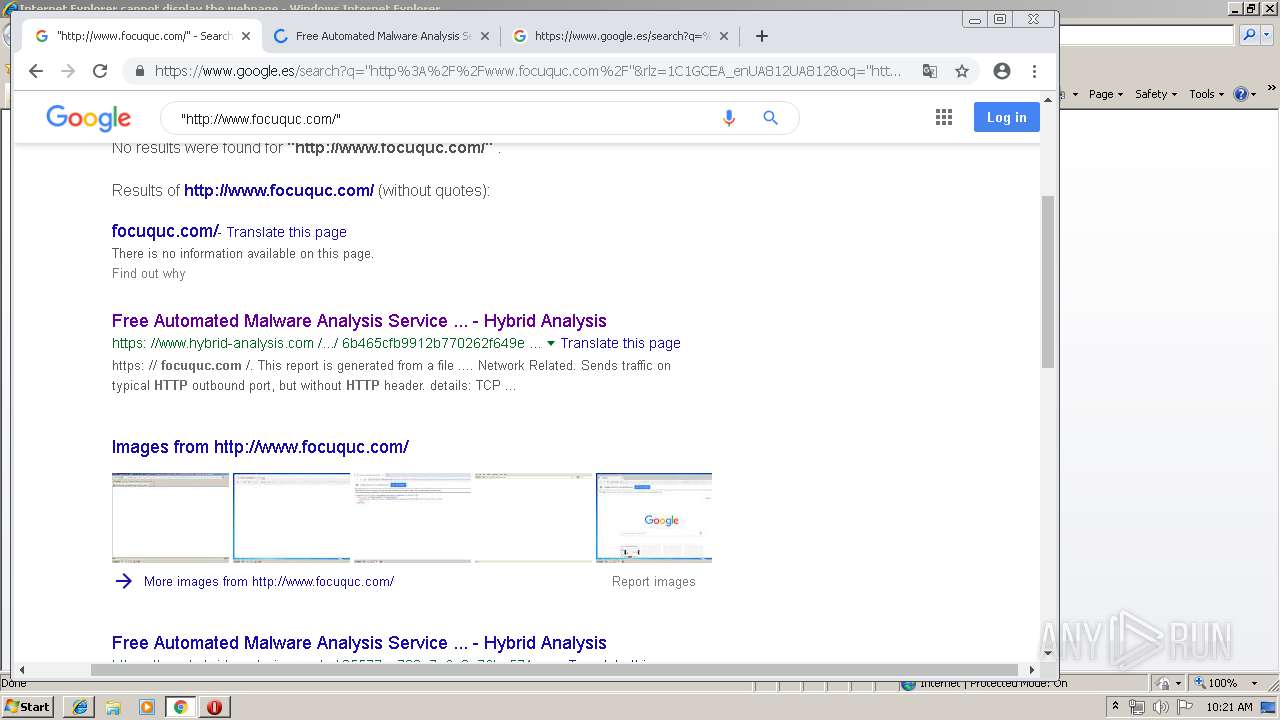Click the Chrome address bar URL
The width and height of the screenshot is (1280, 720).
click(x=528, y=71)
